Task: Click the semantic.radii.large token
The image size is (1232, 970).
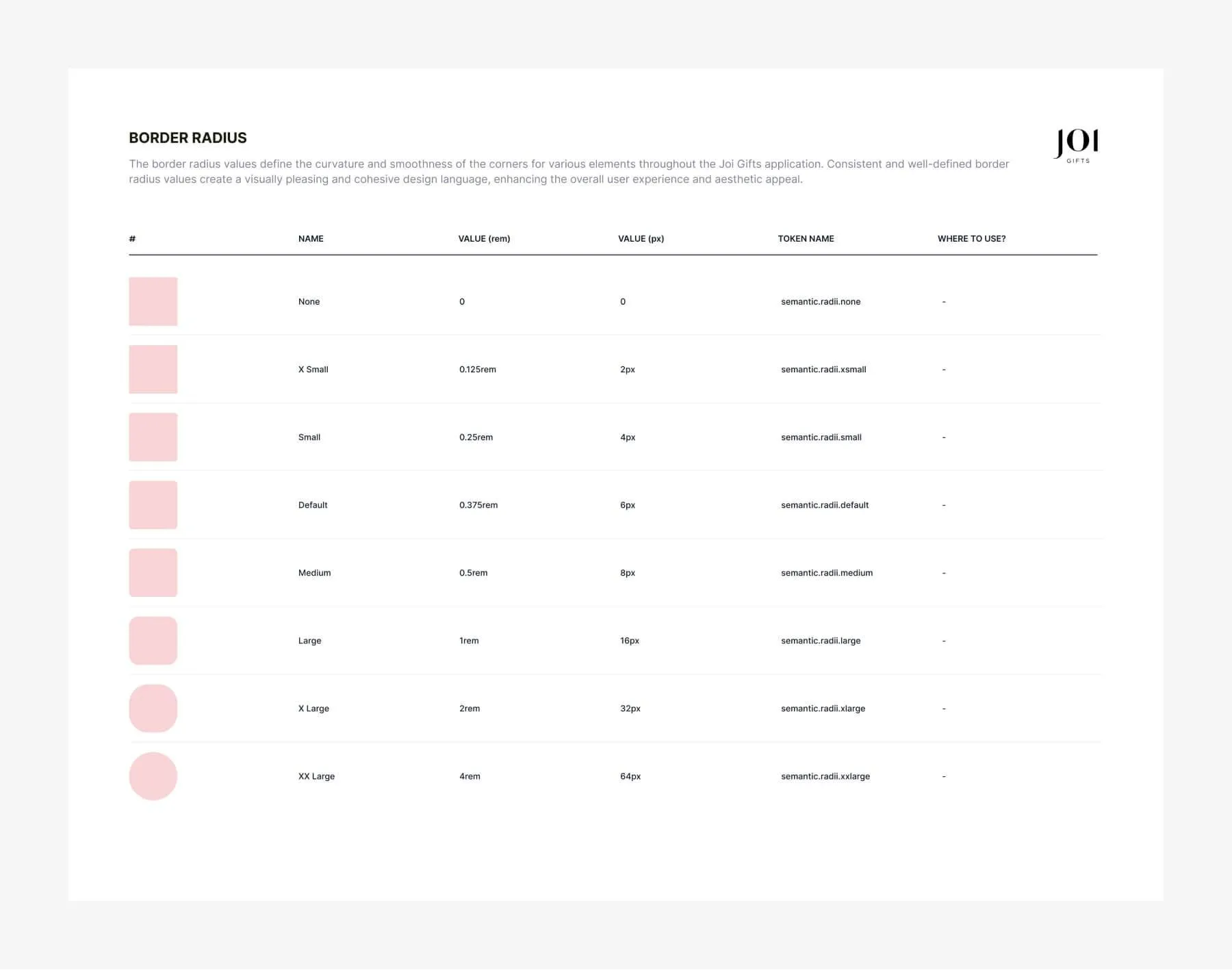Action: point(821,640)
